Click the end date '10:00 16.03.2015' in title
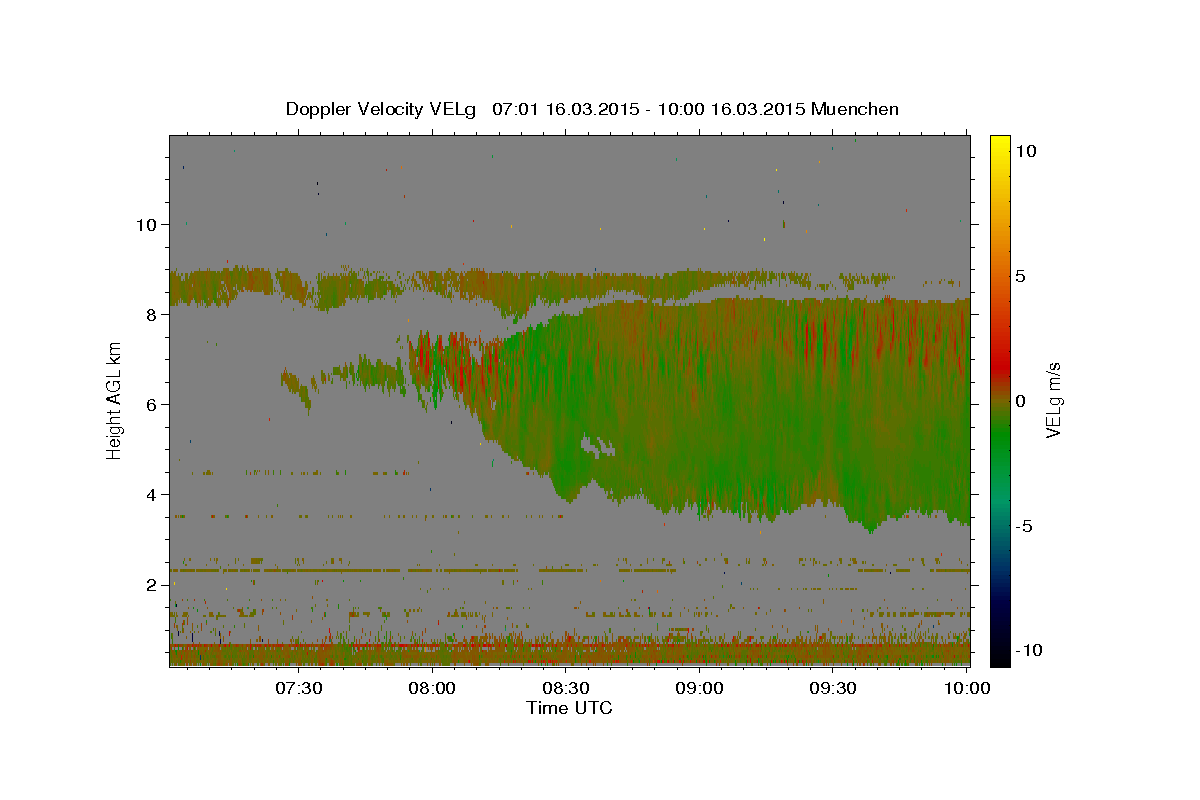 pyautogui.click(x=730, y=109)
